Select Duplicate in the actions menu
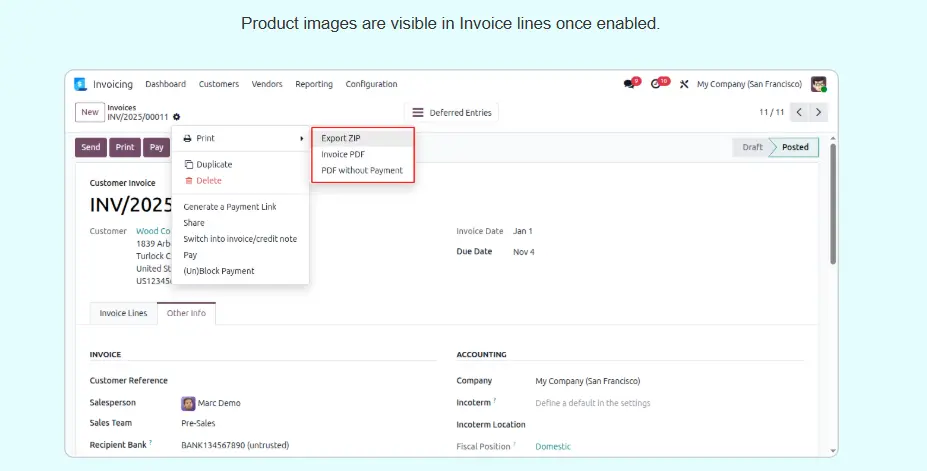The width and height of the screenshot is (927, 471). (214, 164)
